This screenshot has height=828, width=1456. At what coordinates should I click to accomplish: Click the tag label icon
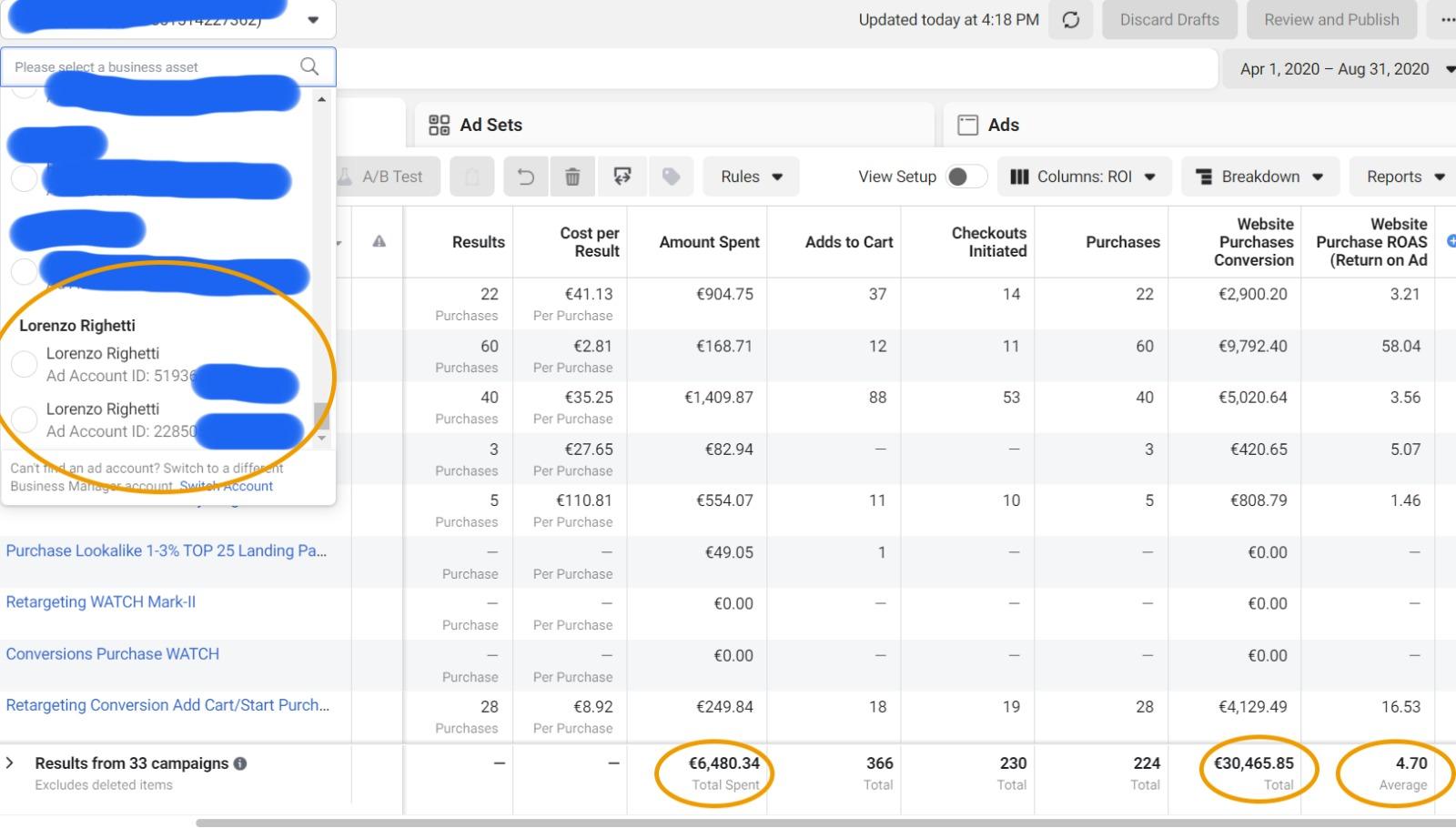coord(671,177)
